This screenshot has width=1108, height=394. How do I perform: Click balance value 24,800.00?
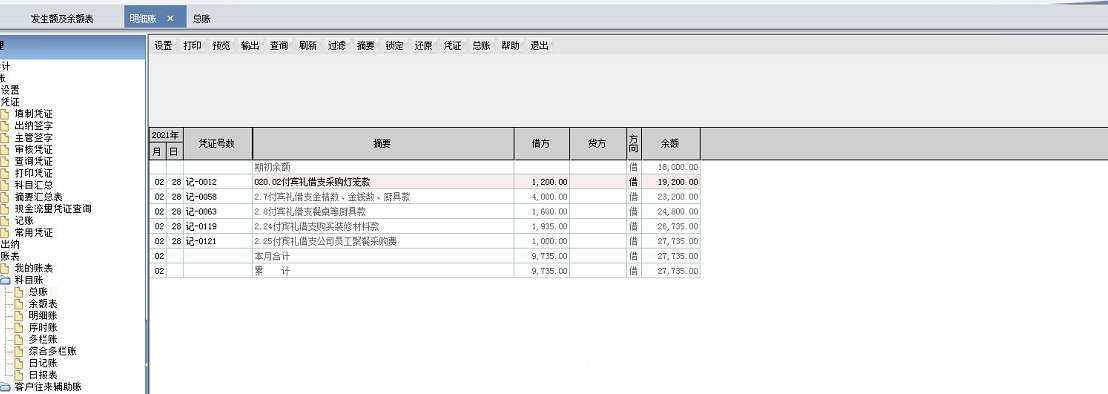coord(679,212)
